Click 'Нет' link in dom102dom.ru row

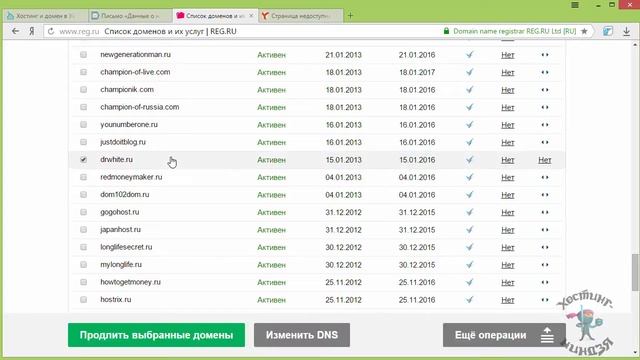[x=507, y=195]
